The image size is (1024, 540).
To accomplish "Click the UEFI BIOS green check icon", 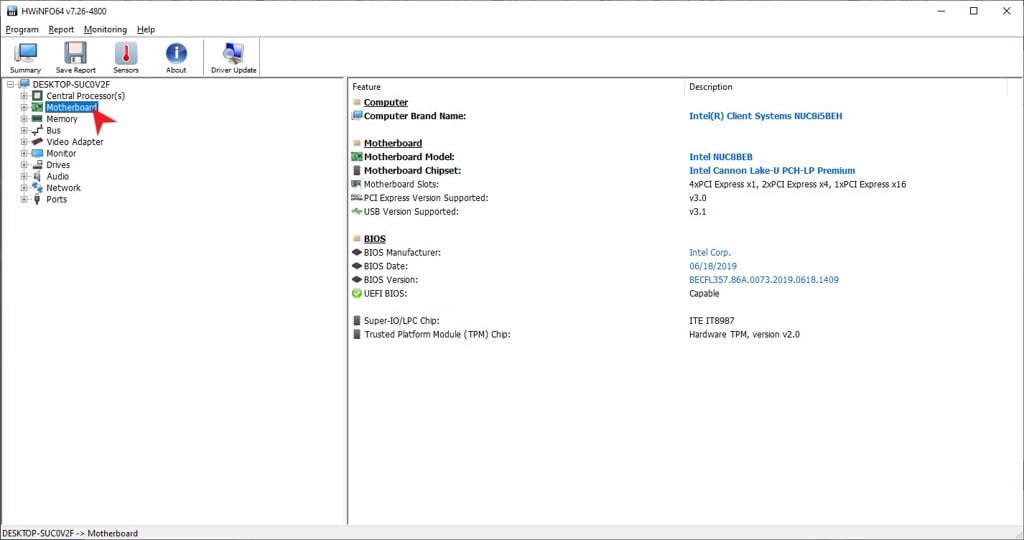I will [357, 293].
